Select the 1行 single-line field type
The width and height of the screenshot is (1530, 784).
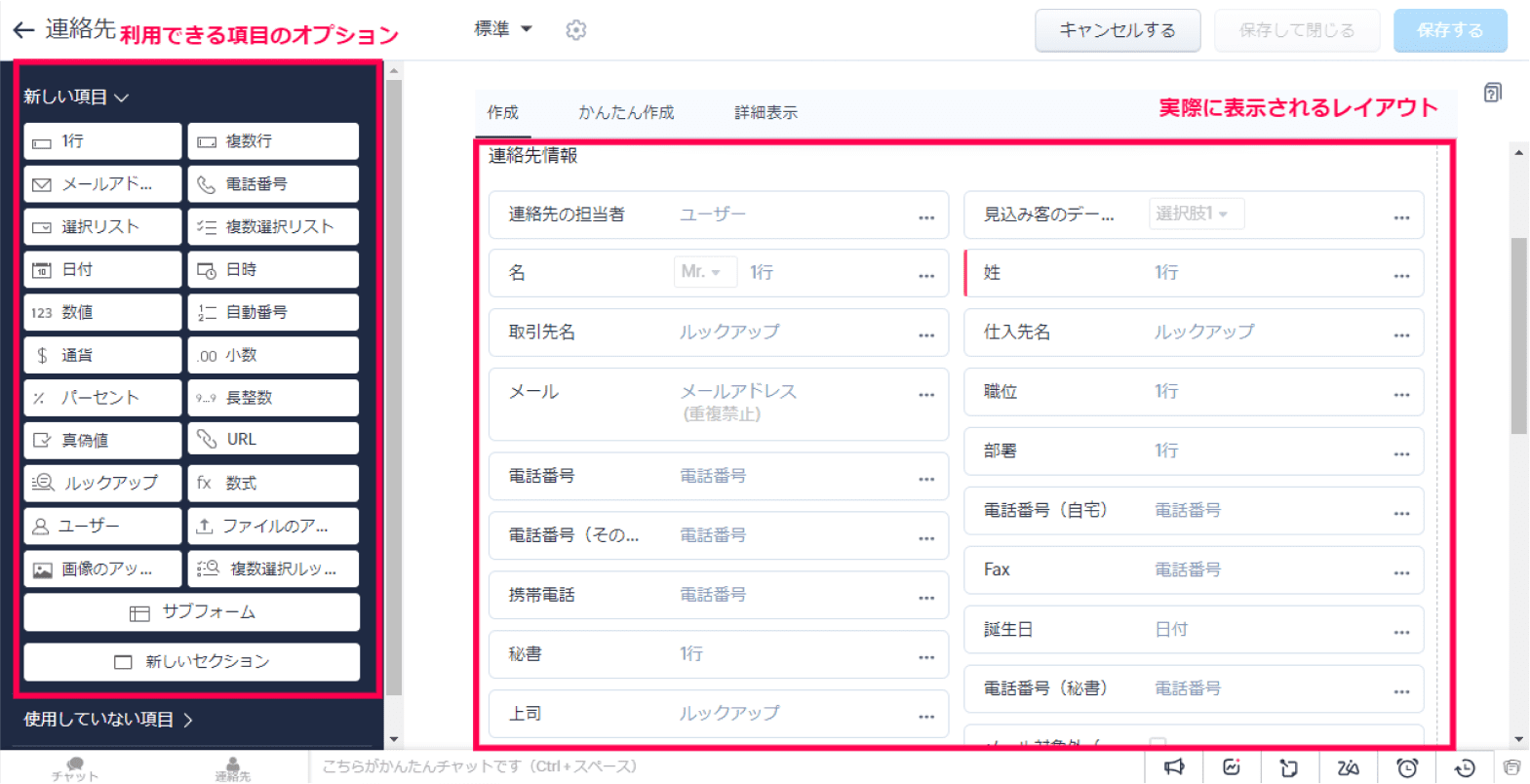(102, 141)
